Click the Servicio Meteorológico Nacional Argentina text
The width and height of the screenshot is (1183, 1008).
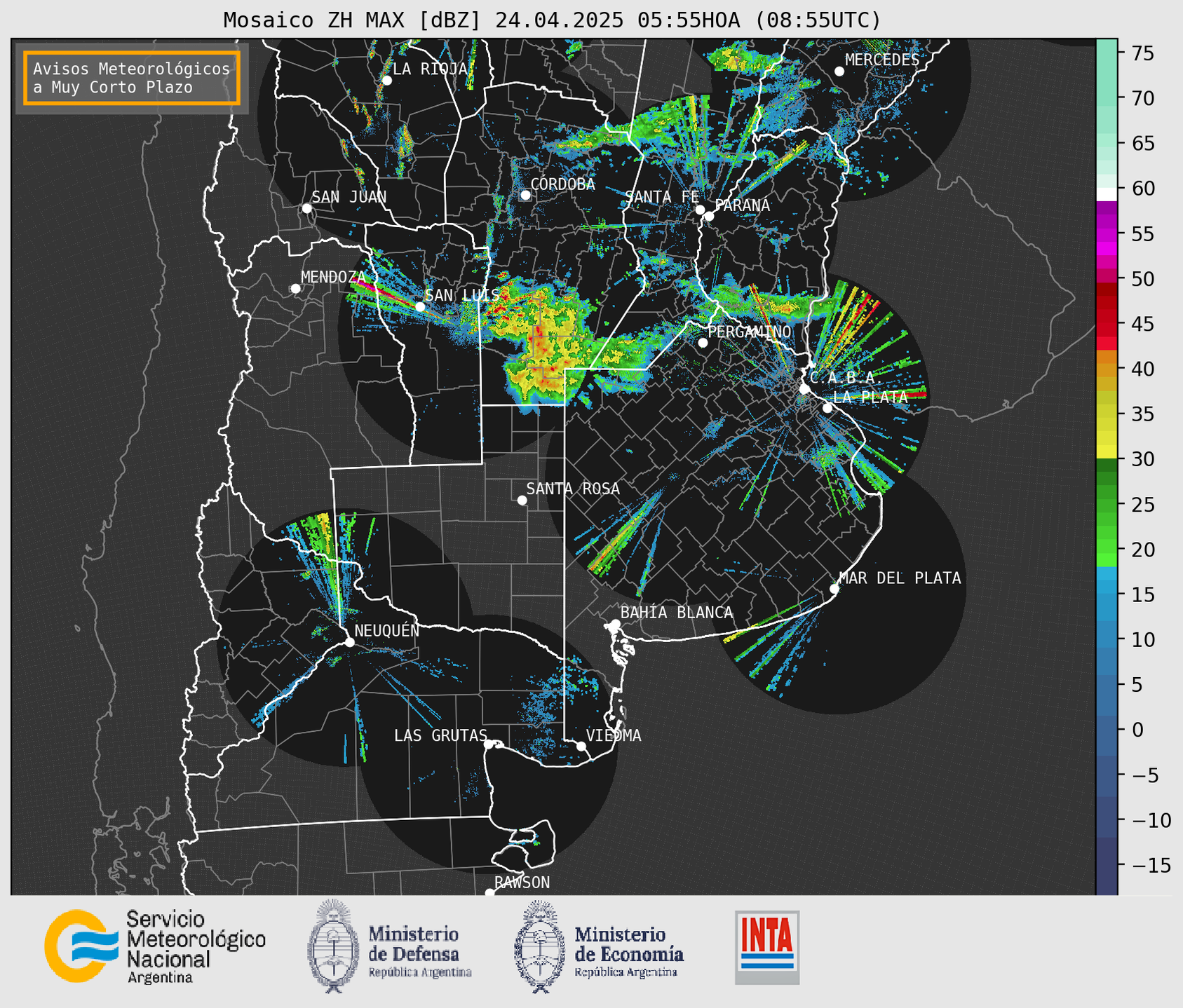tap(196, 947)
